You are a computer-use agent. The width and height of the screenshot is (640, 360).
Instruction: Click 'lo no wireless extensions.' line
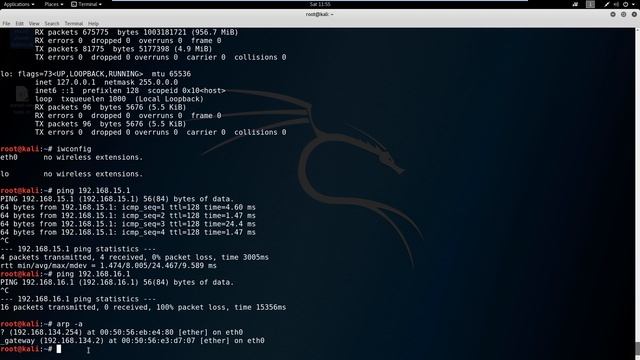point(71,174)
